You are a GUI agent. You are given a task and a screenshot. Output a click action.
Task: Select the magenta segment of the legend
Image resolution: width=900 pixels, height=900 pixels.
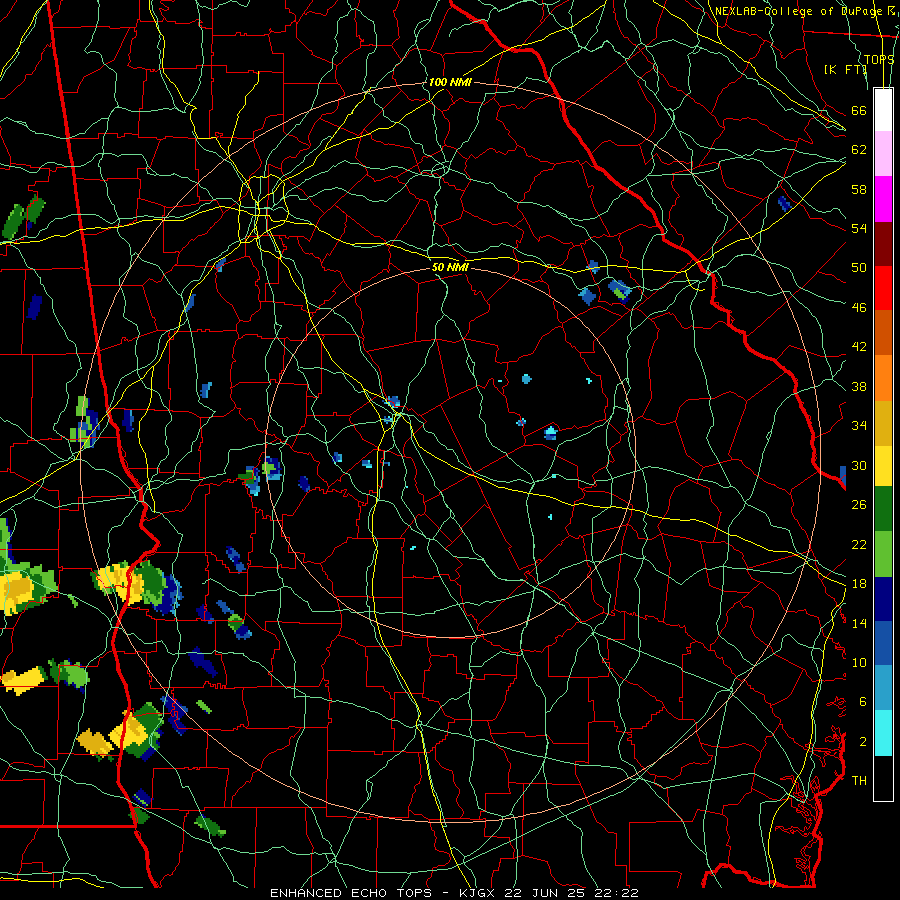(883, 199)
